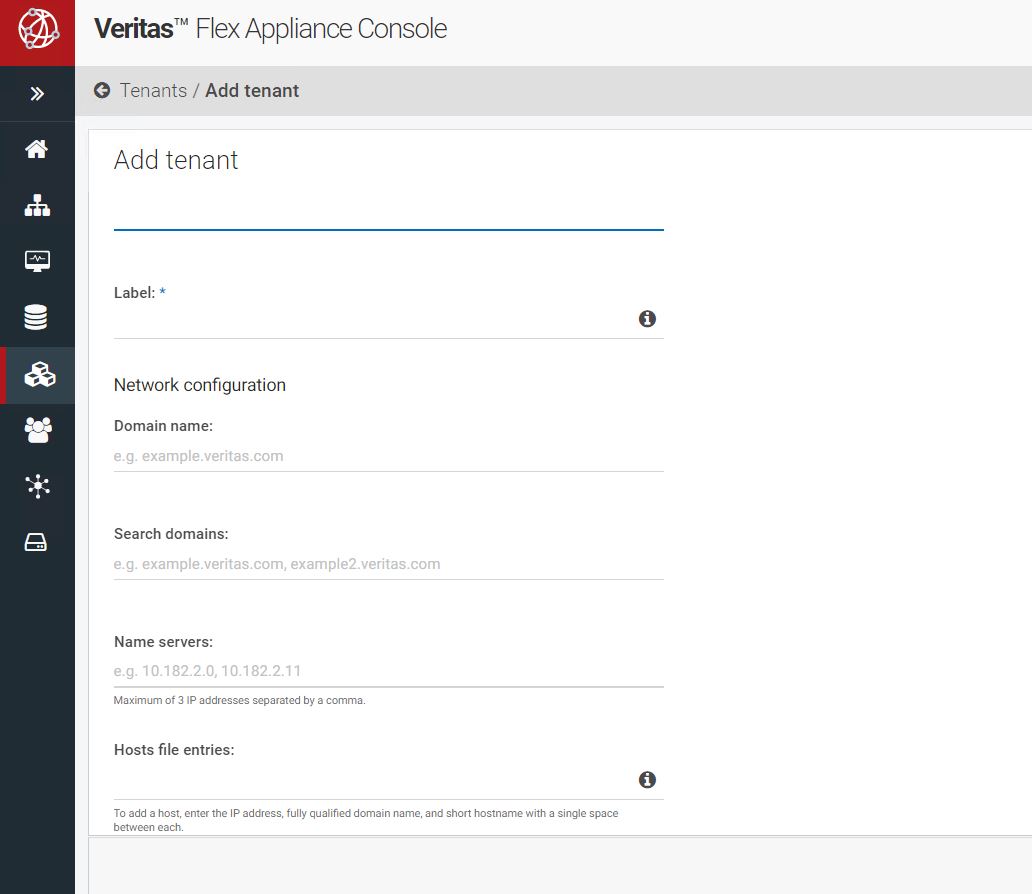Select the hierarchy topology sidebar icon
Viewport: 1032px width, 894px height.
37,205
